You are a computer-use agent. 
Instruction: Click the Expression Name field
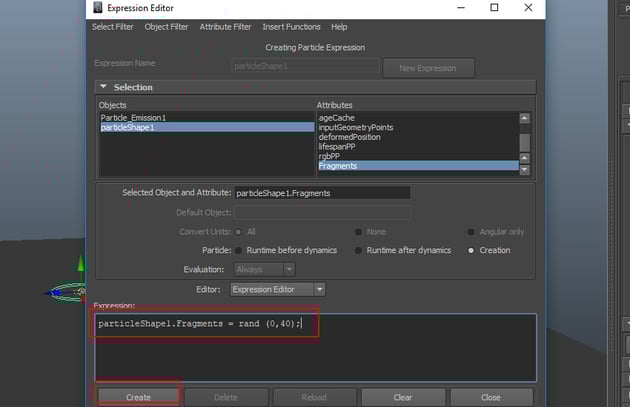coord(305,66)
